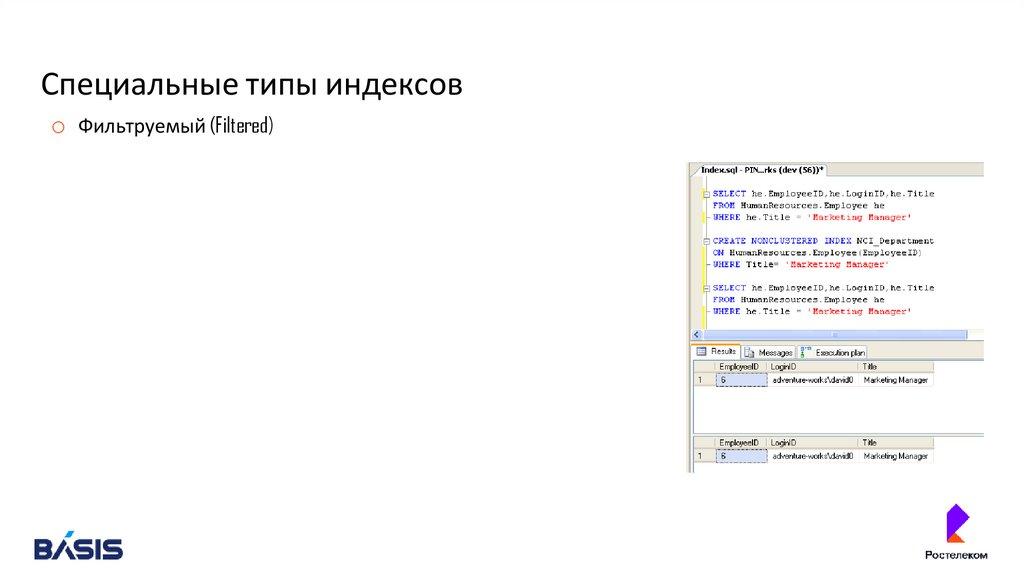Click LoginID column header in first grid
The width and height of the screenshot is (1024, 574).
click(x=813, y=368)
